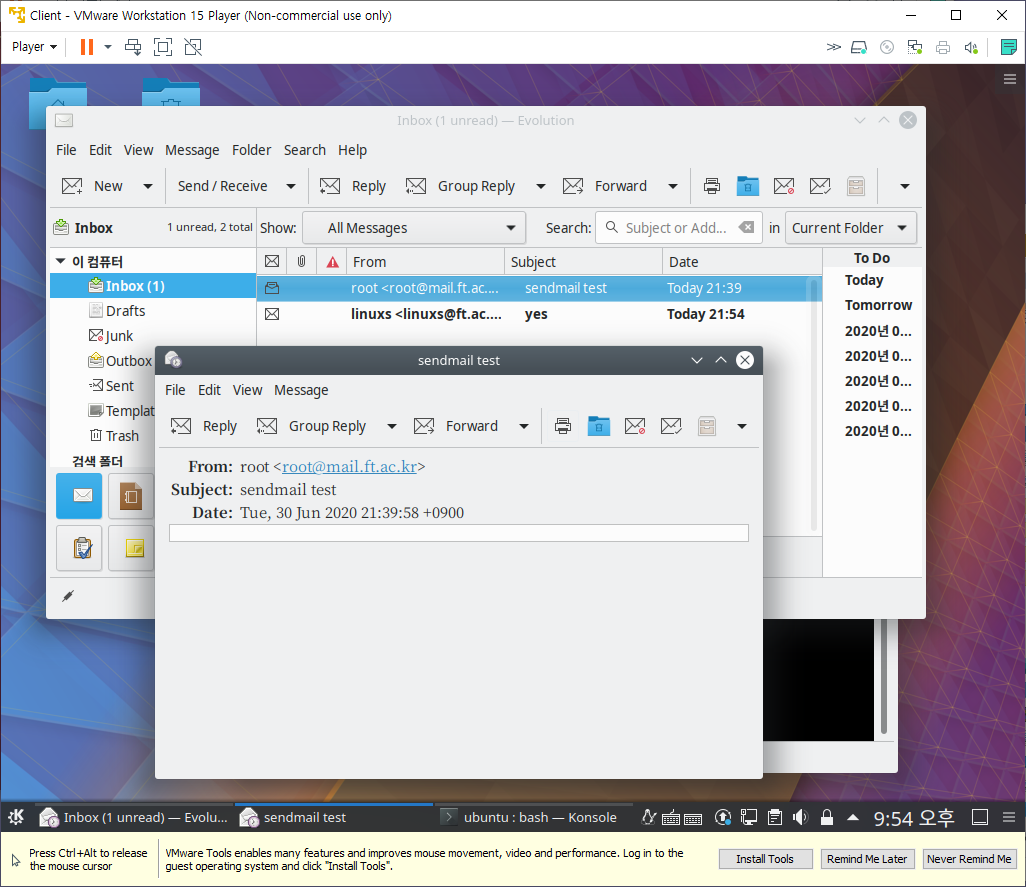Open the File menu in the Inbox window
The height and width of the screenshot is (887, 1026).
[66, 150]
